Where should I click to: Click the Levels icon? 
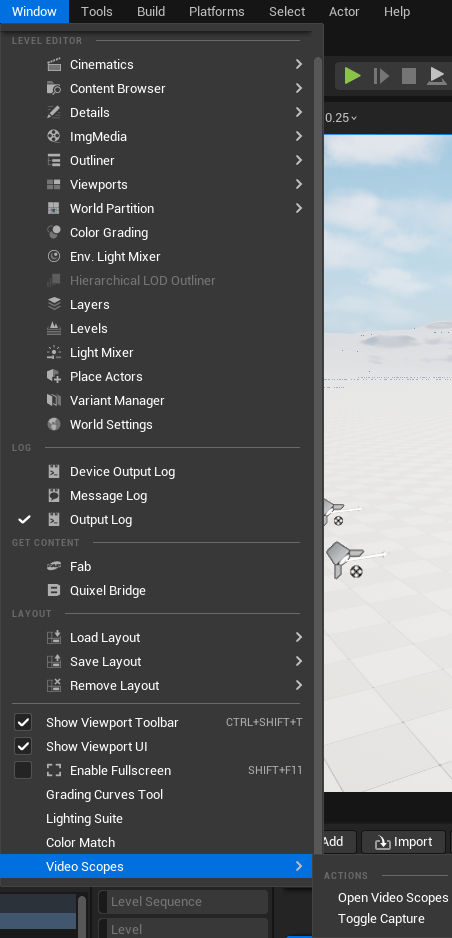click(54, 328)
